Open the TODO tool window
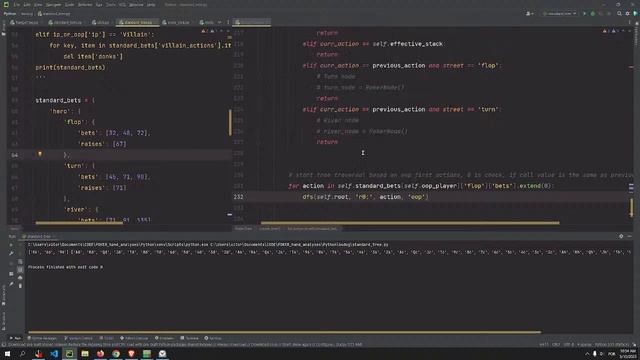Screen dimensions: 640x360 107,338
